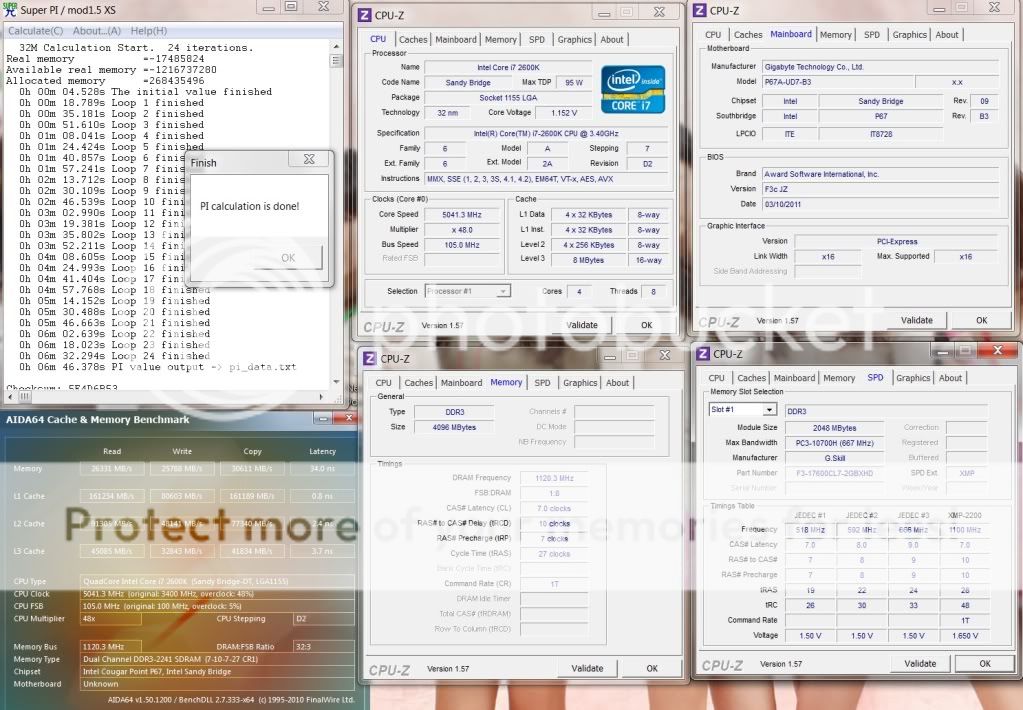
Task: Switch to Memory tab in the CPU-tab window
Action: (500, 40)
